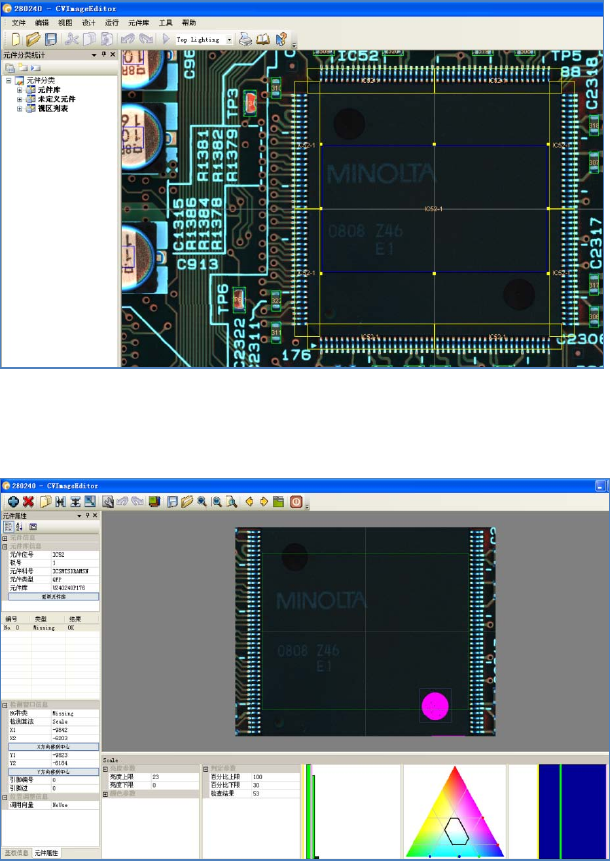Screen dimensions: 610x861
Task: Click the Y方向 move-center button
Action: click(54, 771)
